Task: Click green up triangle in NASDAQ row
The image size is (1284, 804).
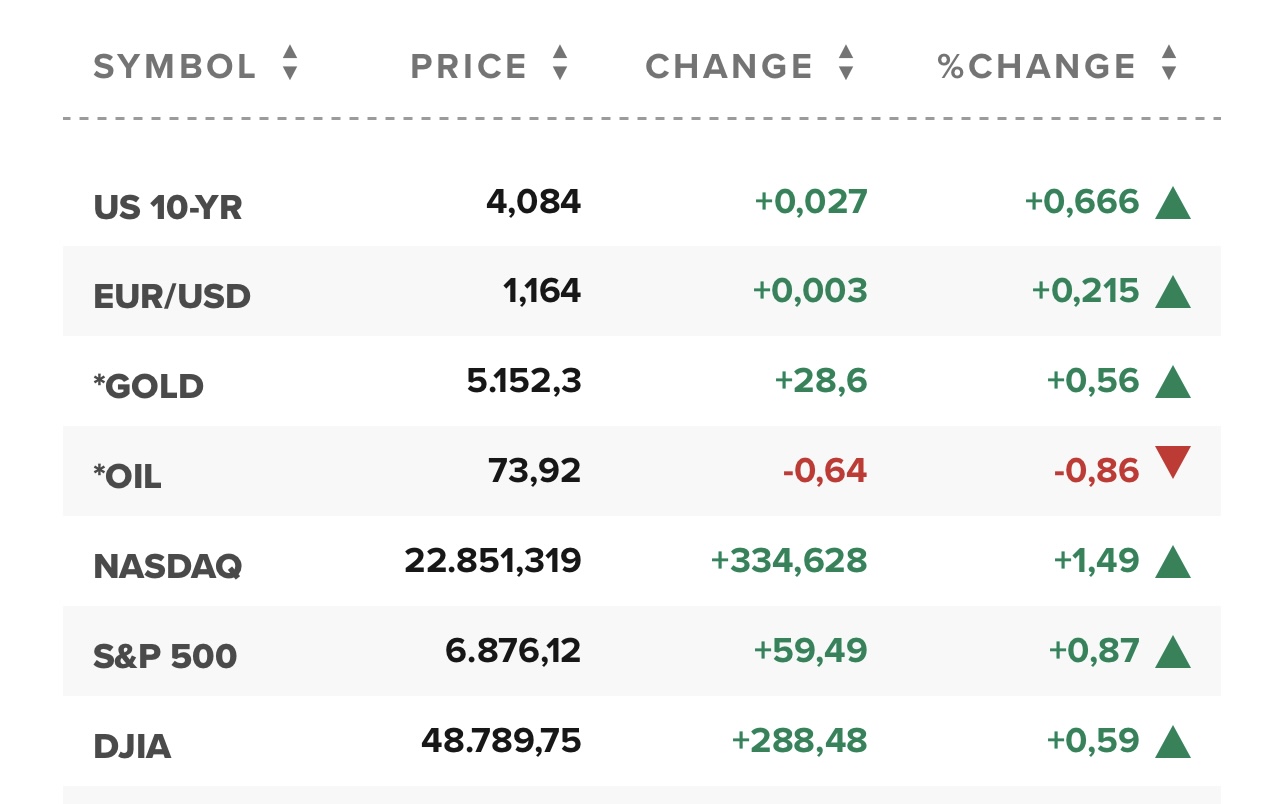Action: (1173, 562)
